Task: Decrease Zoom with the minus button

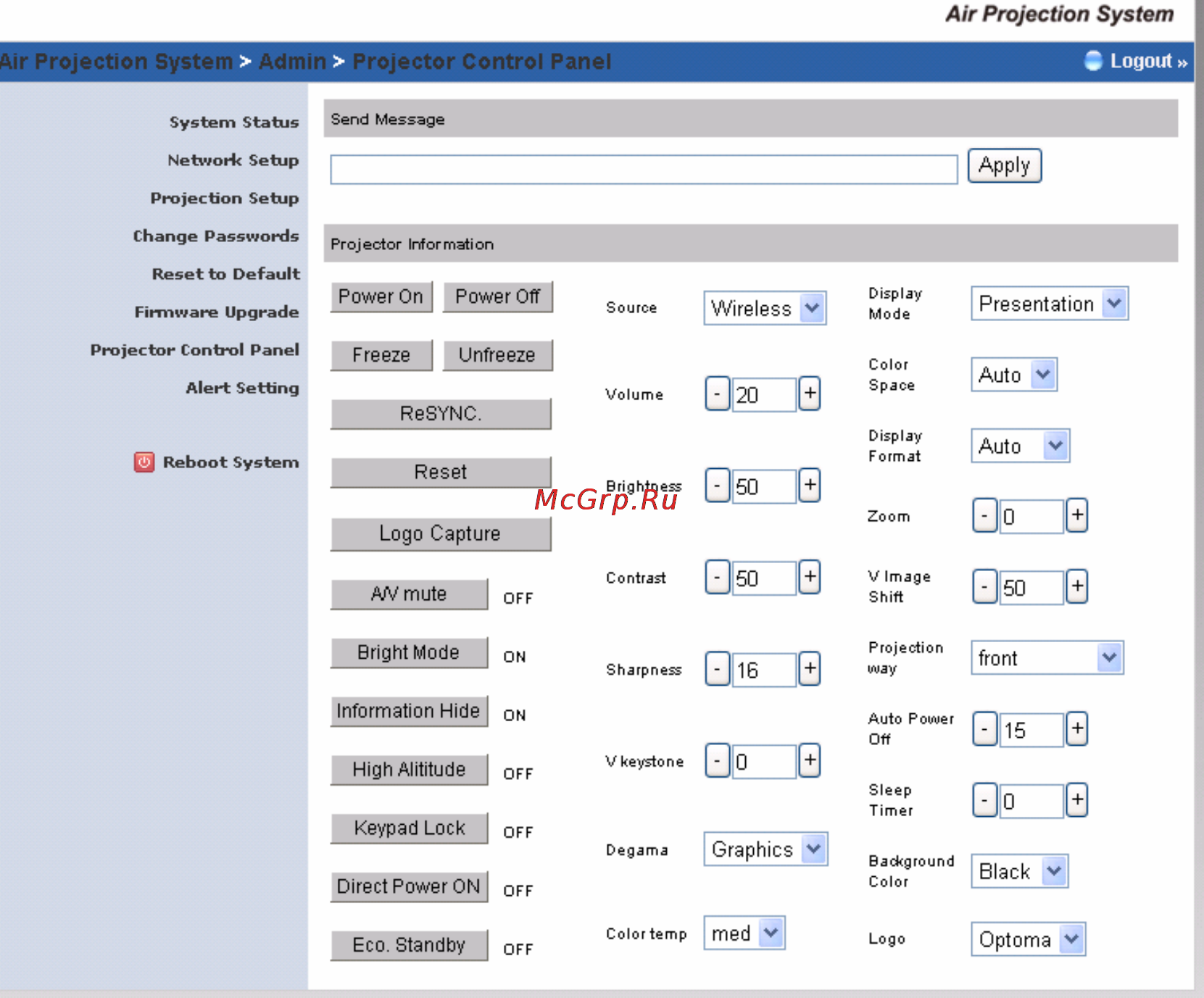Action: coord(984,516)
